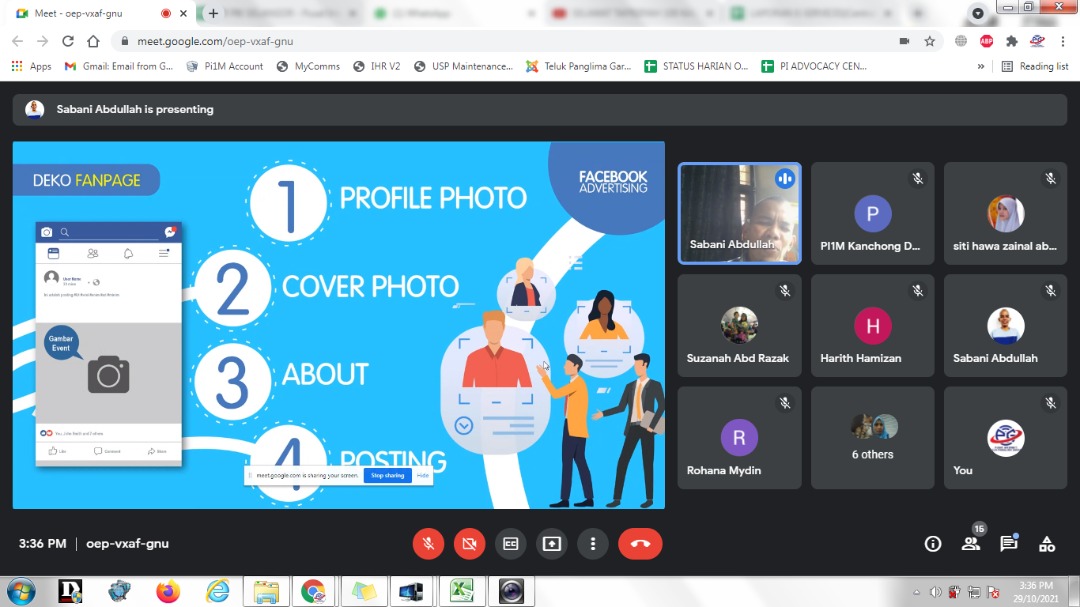Open the Apps bookmark shortcut
The image size is (1080, 607).
click(31, 66)
